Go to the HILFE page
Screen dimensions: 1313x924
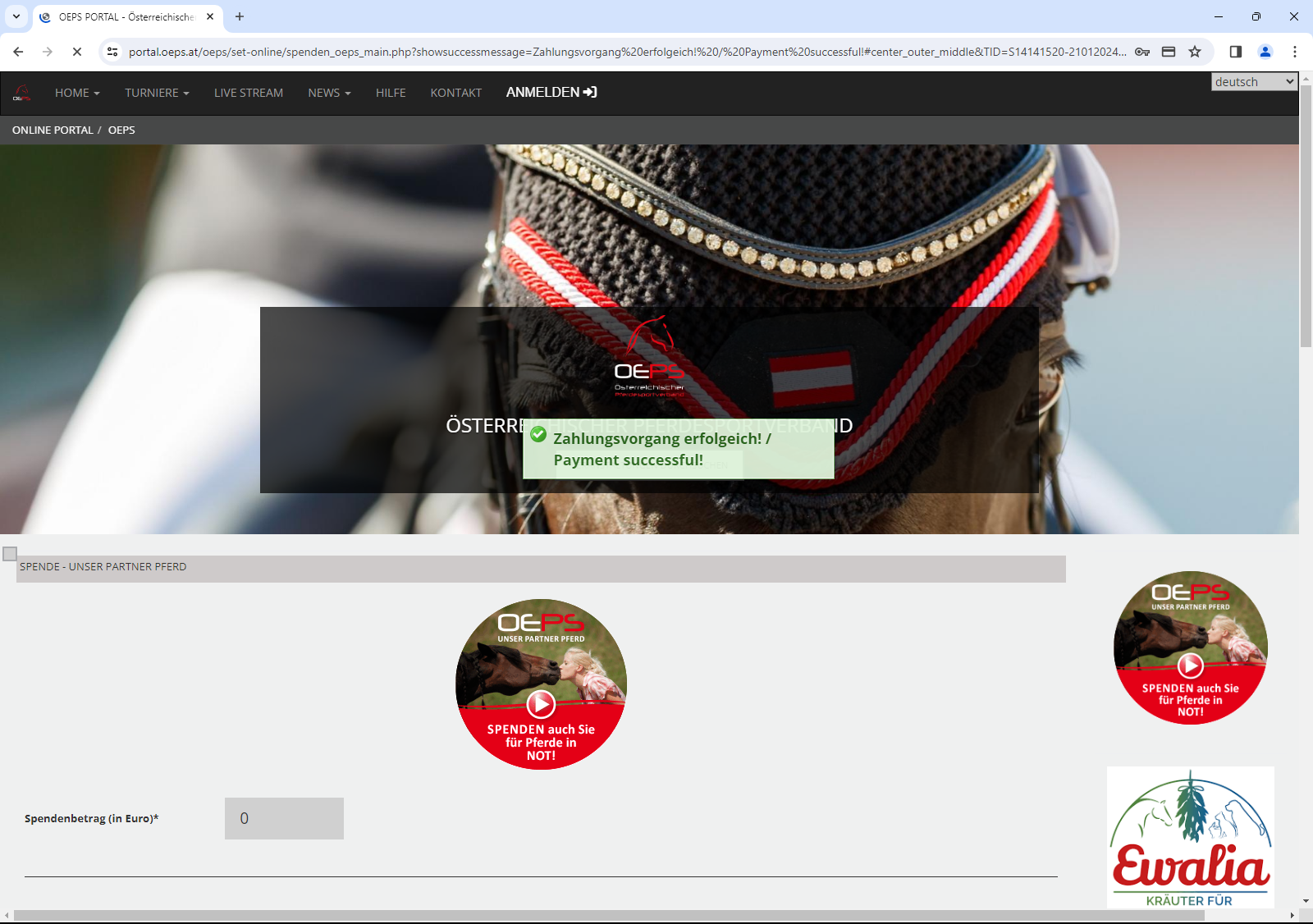pos(391,93)
